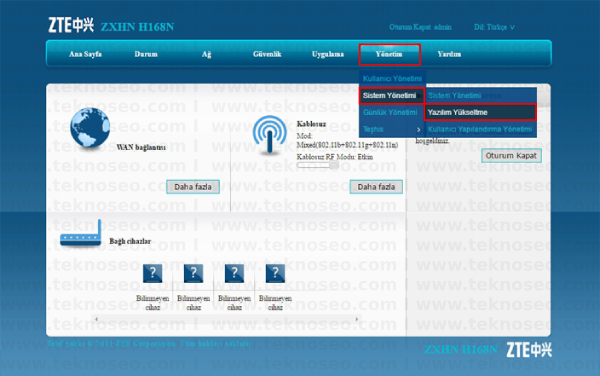
Task: Select the first unknown device icon
Action: (152, 273)
